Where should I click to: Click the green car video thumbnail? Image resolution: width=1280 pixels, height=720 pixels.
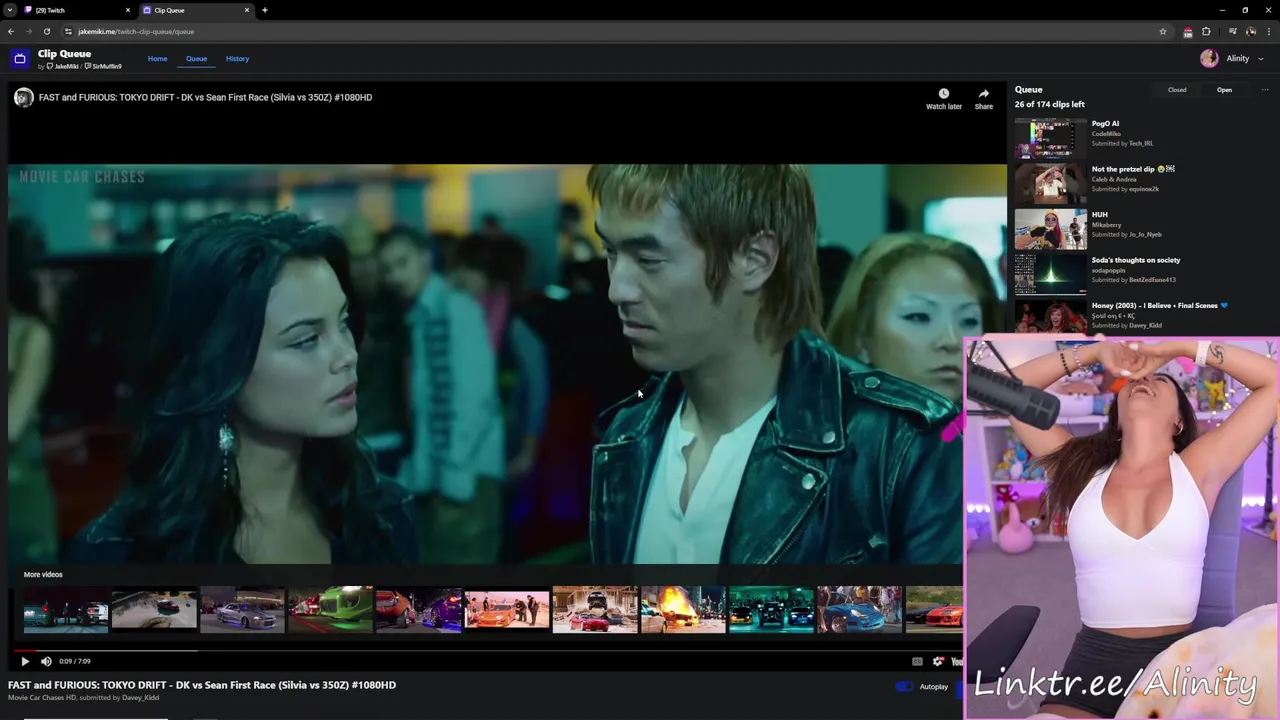coord(330,610)
